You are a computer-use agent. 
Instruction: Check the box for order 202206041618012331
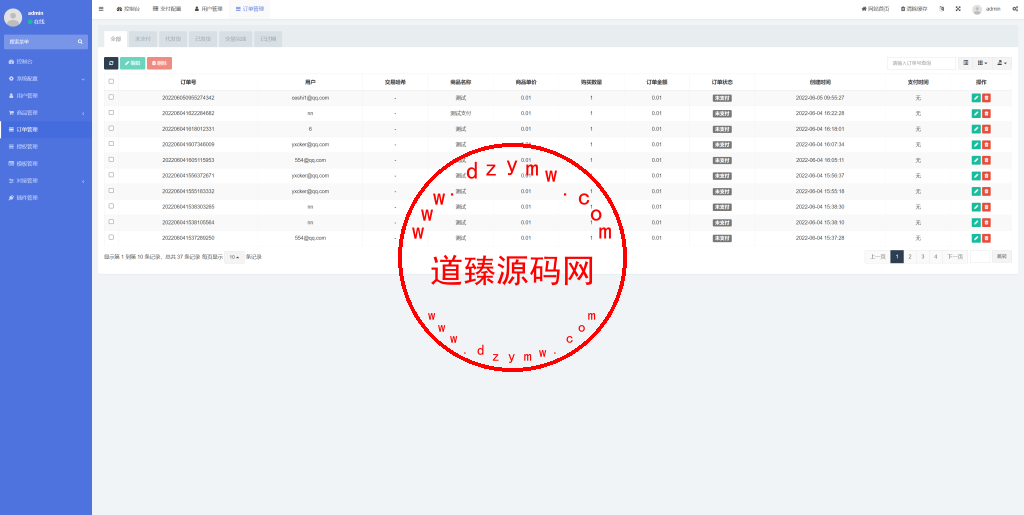tap(111, 129)
